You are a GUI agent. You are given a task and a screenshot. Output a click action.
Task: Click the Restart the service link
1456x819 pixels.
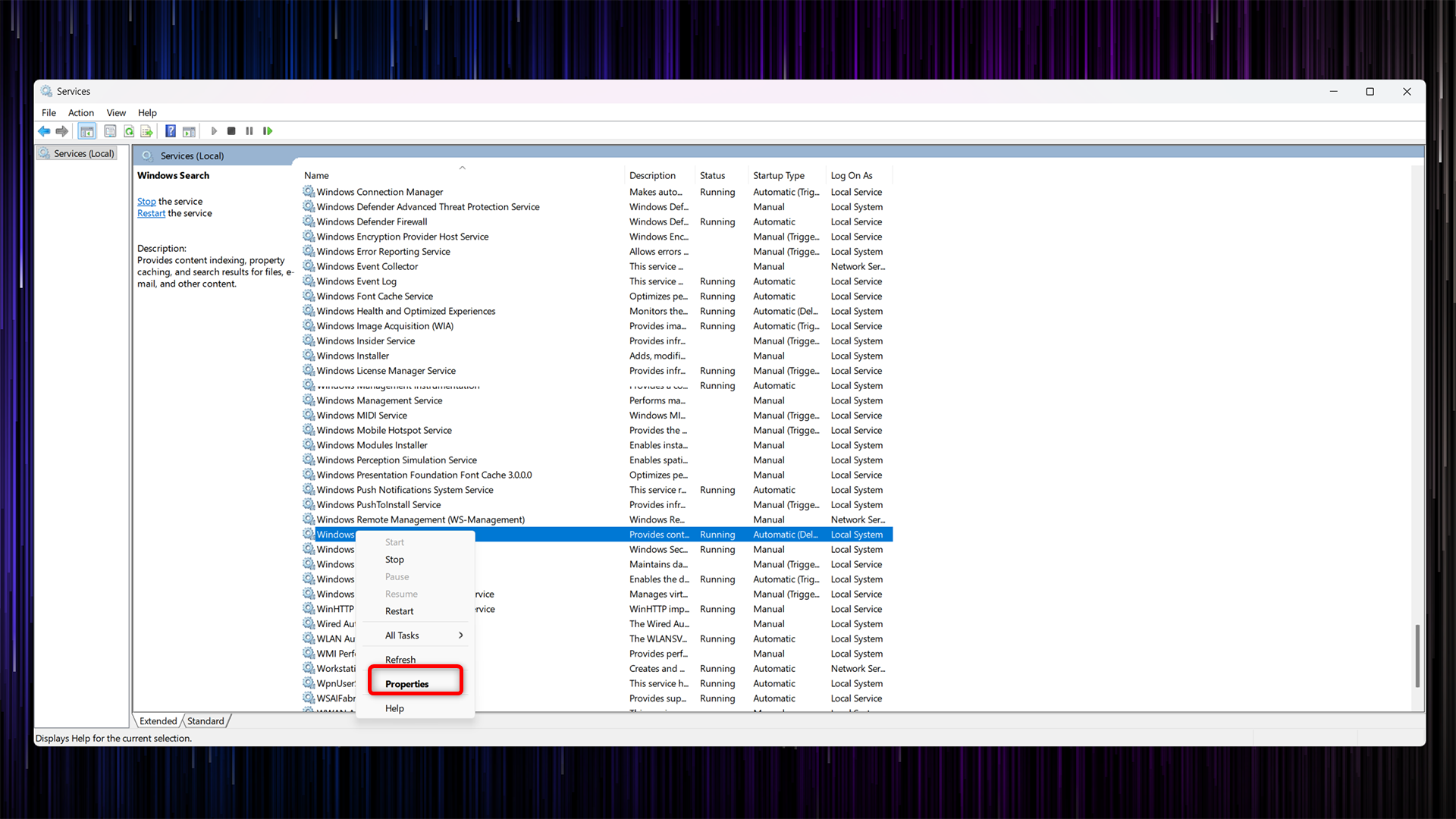pos(151,214)
